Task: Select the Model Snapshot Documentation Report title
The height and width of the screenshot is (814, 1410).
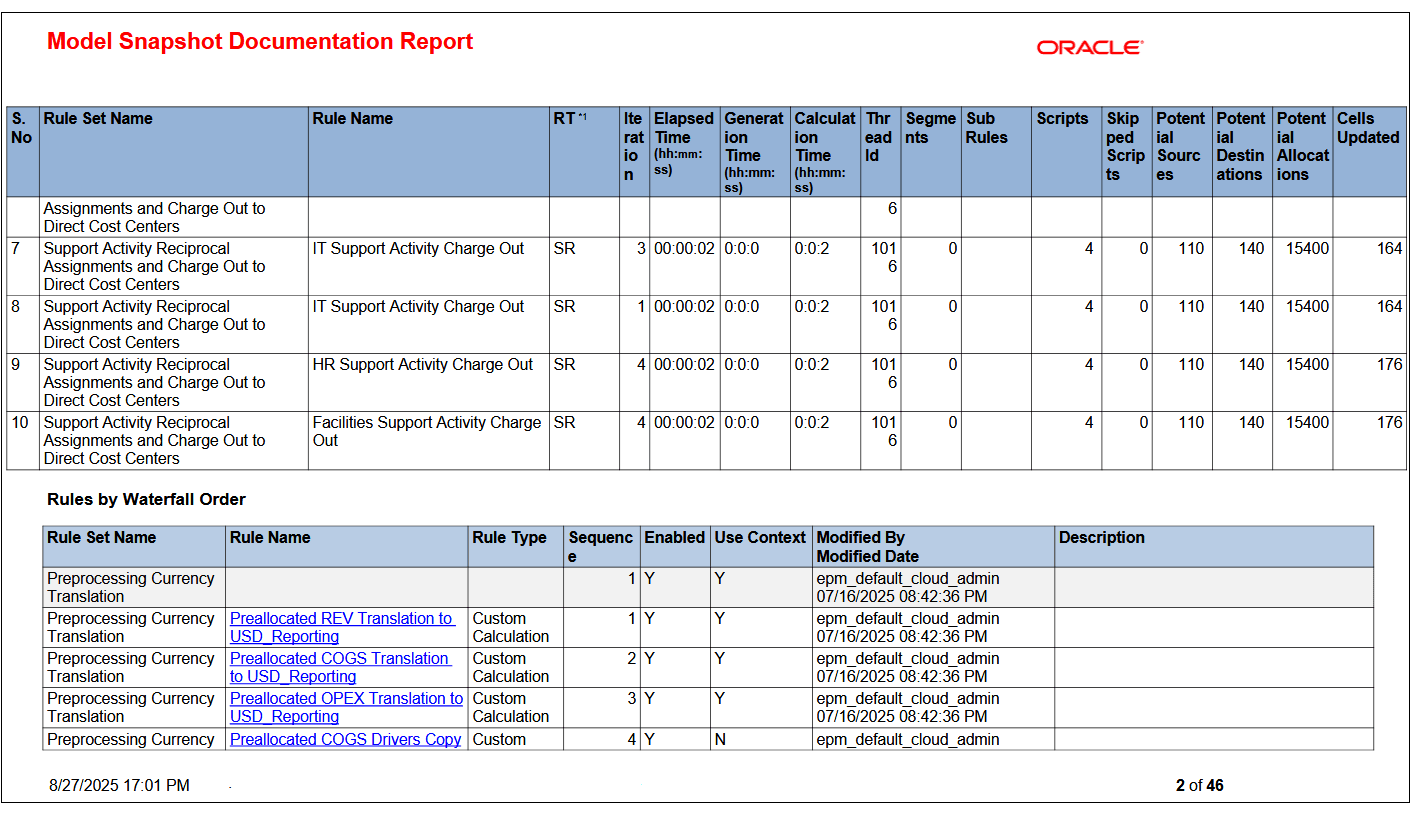Action: click(258, 41)
